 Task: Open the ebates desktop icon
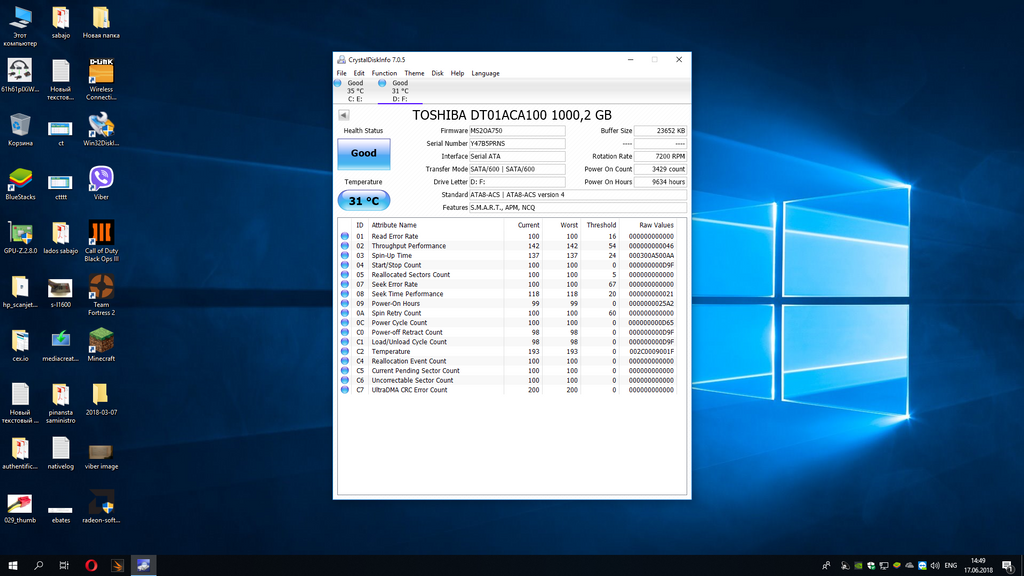point(61,514)
